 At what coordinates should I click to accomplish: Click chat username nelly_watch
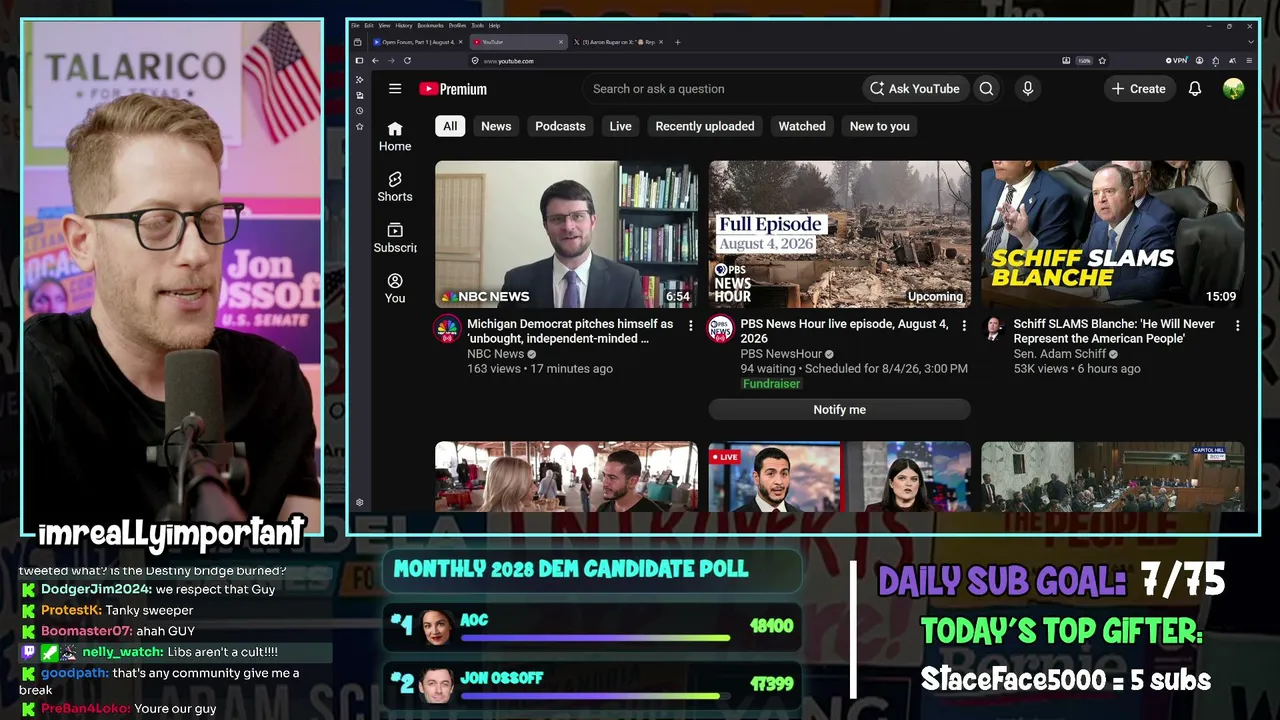click(x=122, y=652)
